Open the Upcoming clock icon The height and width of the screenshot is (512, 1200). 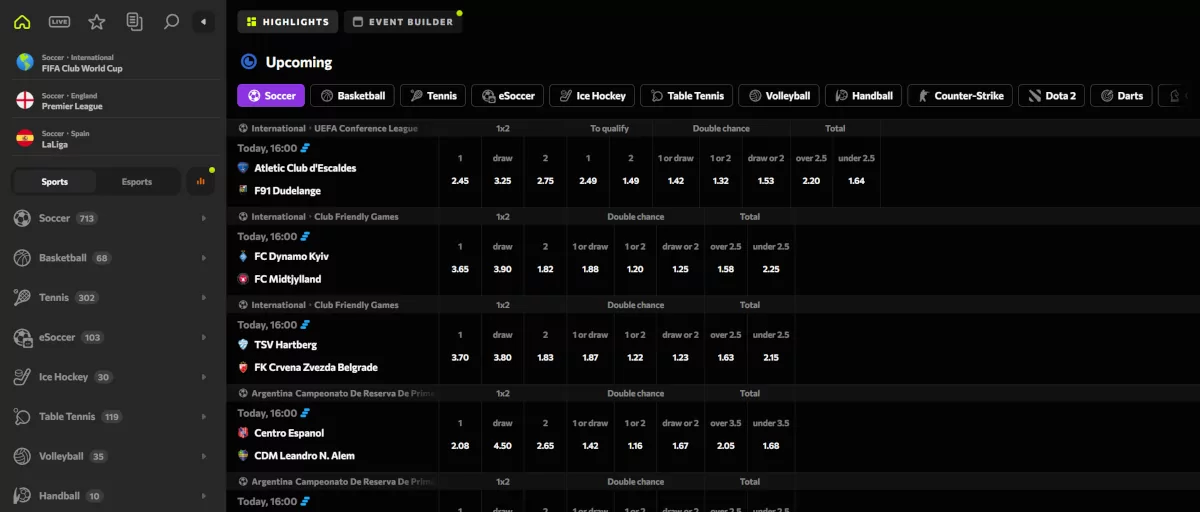pyautogui.click(x=249, y=62)
